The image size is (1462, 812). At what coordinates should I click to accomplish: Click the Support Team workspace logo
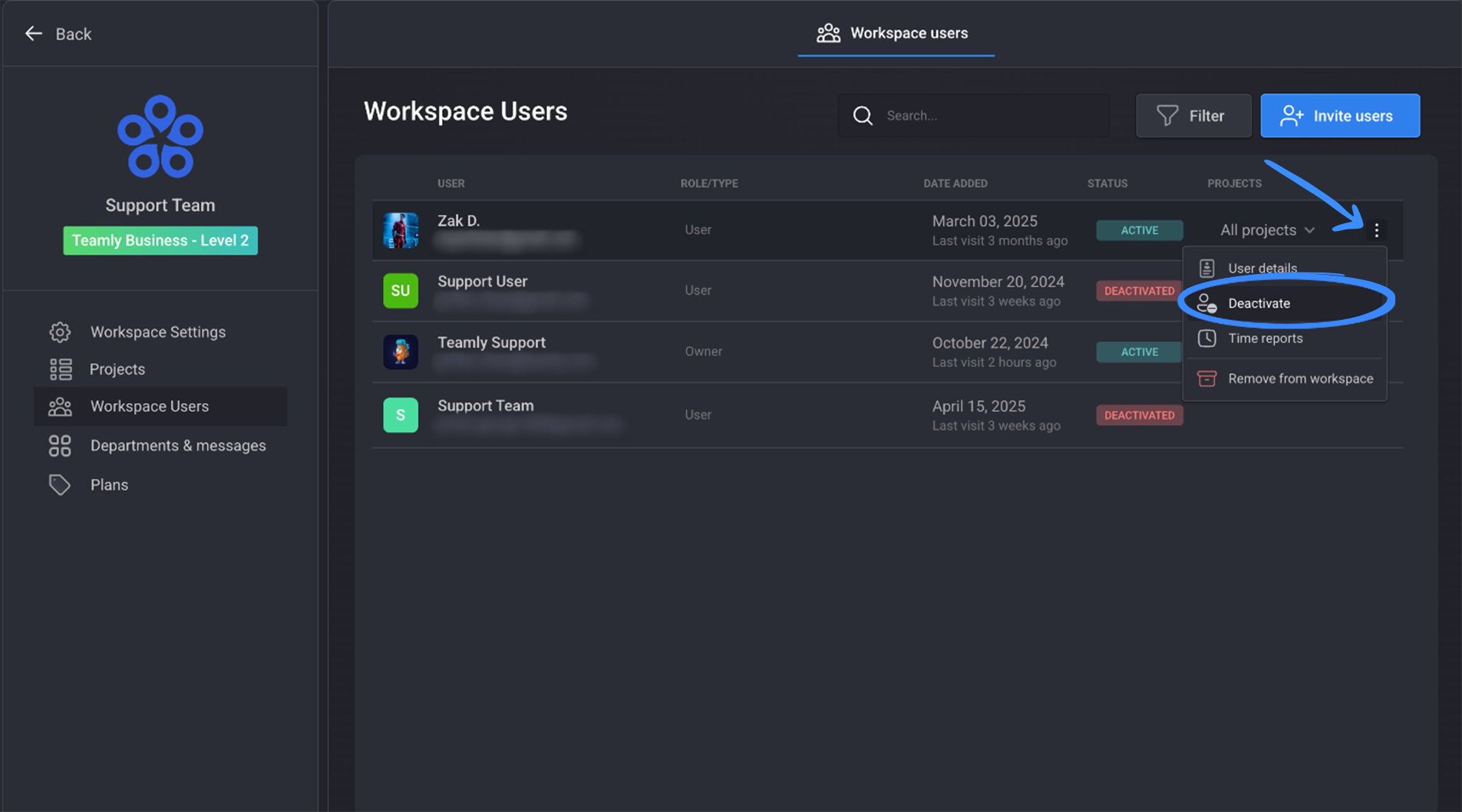(160, 137)
